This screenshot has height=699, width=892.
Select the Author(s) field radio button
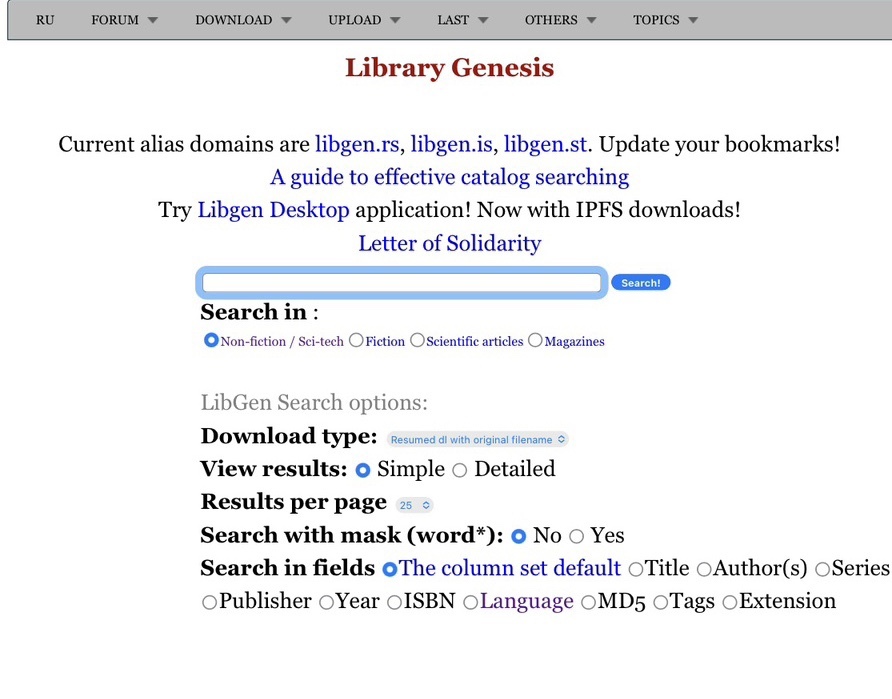pyautogui.click(x=704, y=569)
